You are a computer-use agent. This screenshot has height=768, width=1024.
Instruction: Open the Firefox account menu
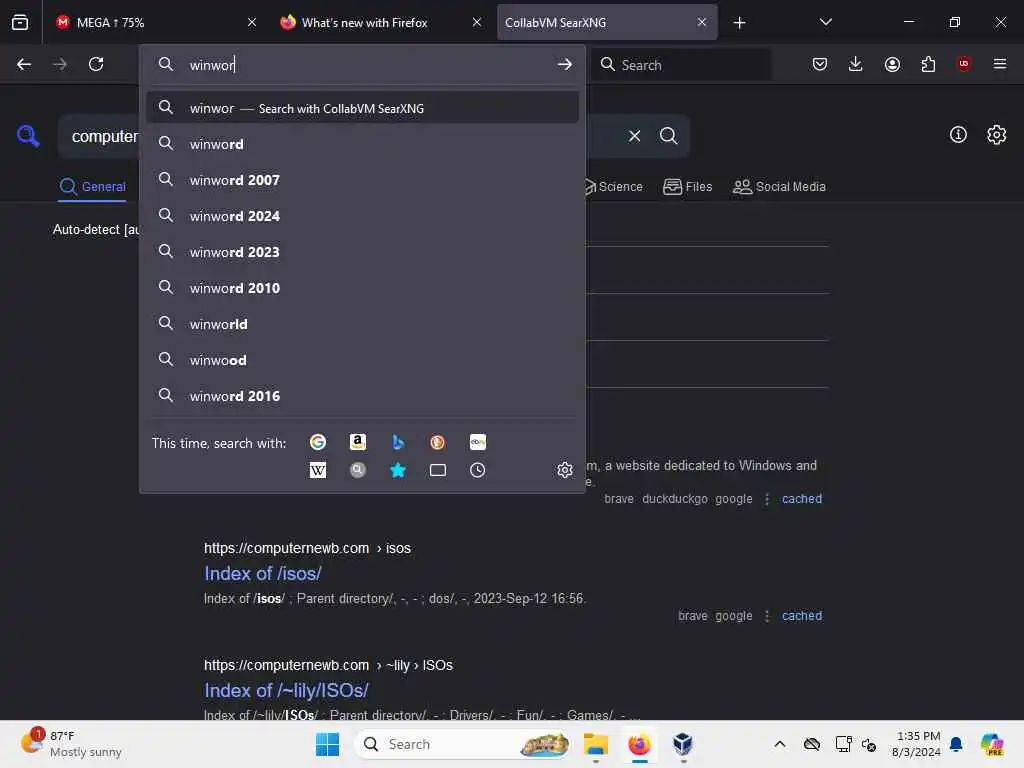click(892, 64)
